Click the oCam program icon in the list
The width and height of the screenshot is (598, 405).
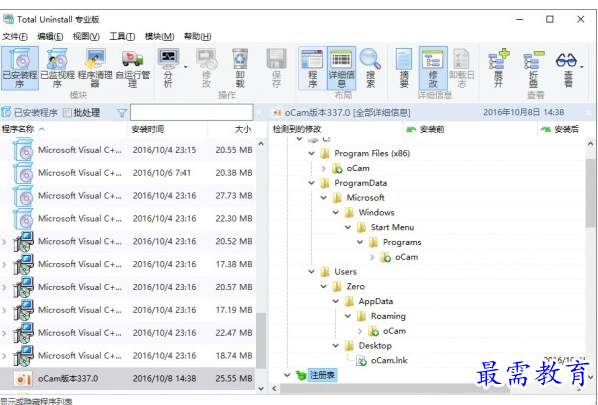(23, 379)
